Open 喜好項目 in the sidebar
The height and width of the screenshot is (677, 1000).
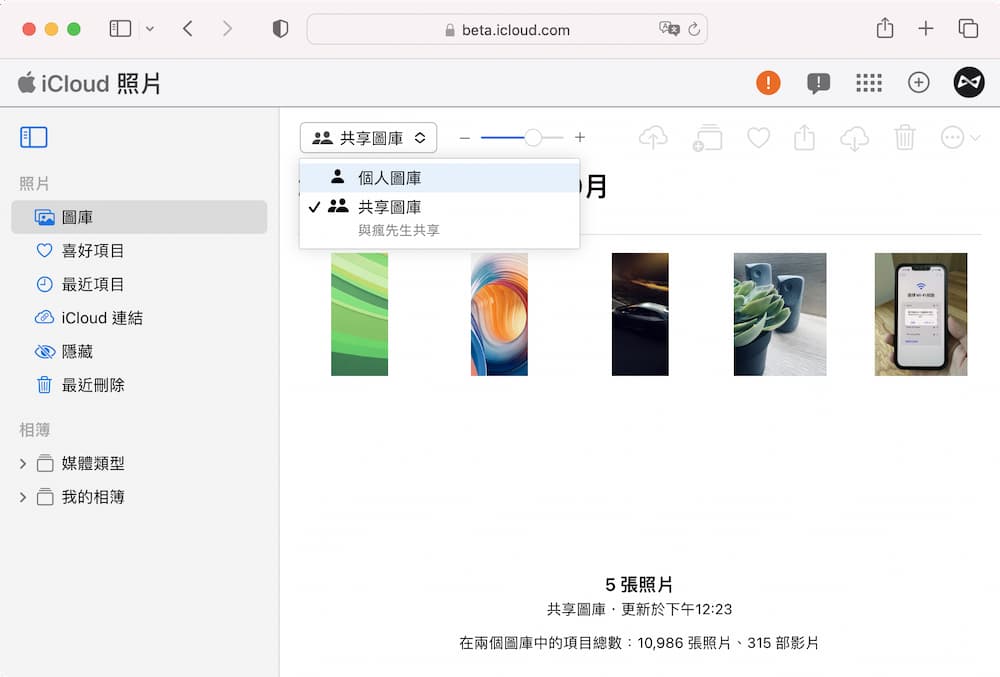(93, 251)
